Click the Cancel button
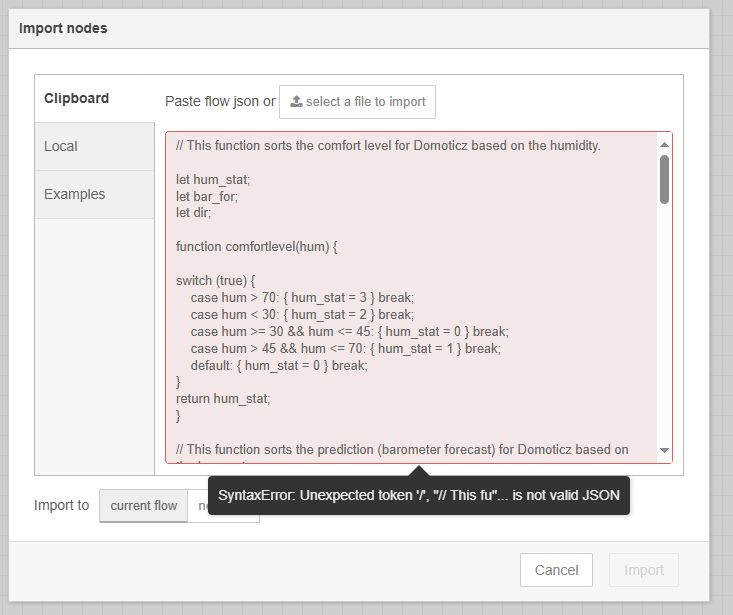Image resolution: width=733 pixels, height=615 pixels. (556, 570)
